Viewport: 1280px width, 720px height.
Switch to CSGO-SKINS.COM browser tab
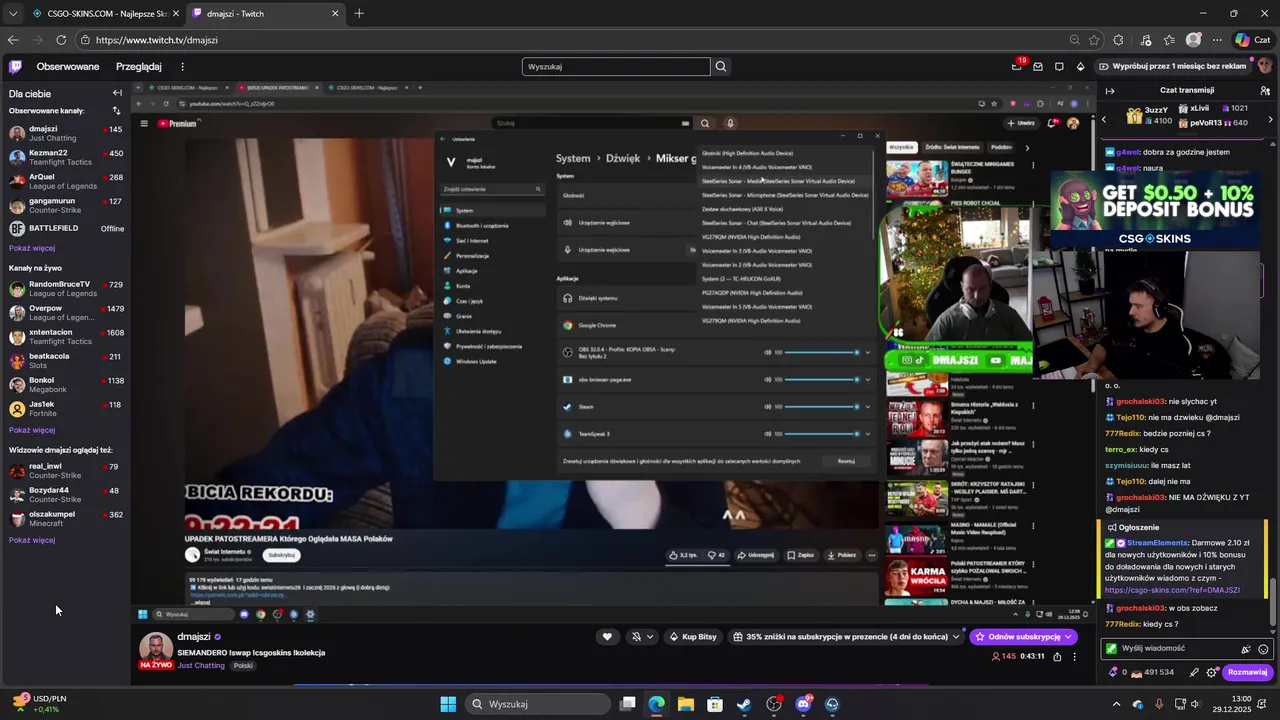coord(105,14)
